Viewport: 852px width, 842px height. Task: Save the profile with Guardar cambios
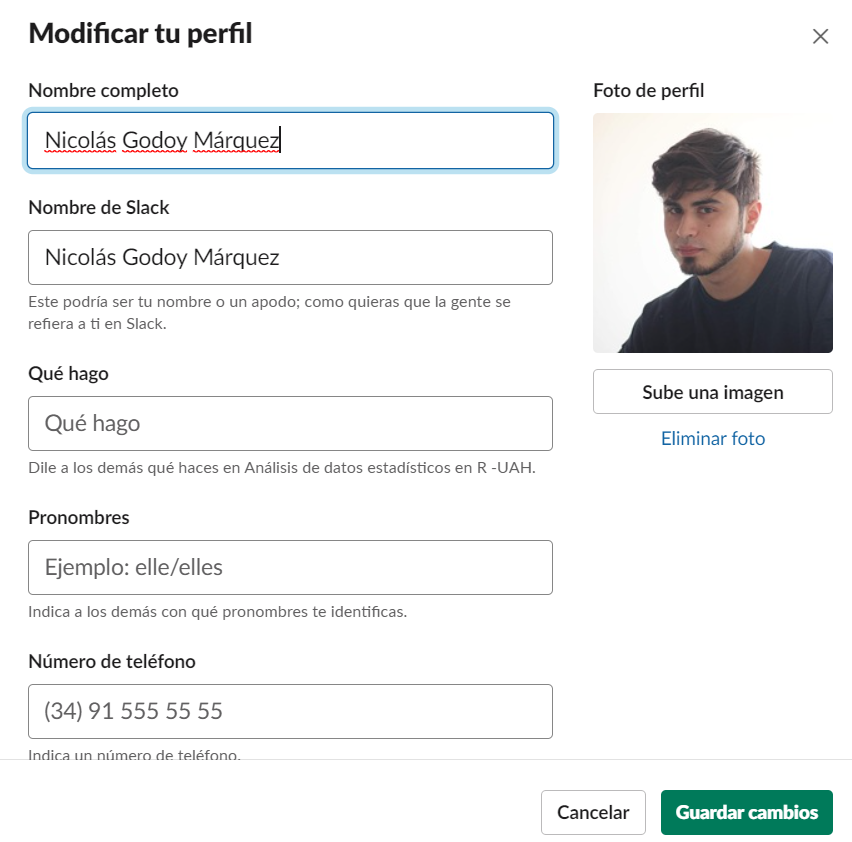[747, 812]
